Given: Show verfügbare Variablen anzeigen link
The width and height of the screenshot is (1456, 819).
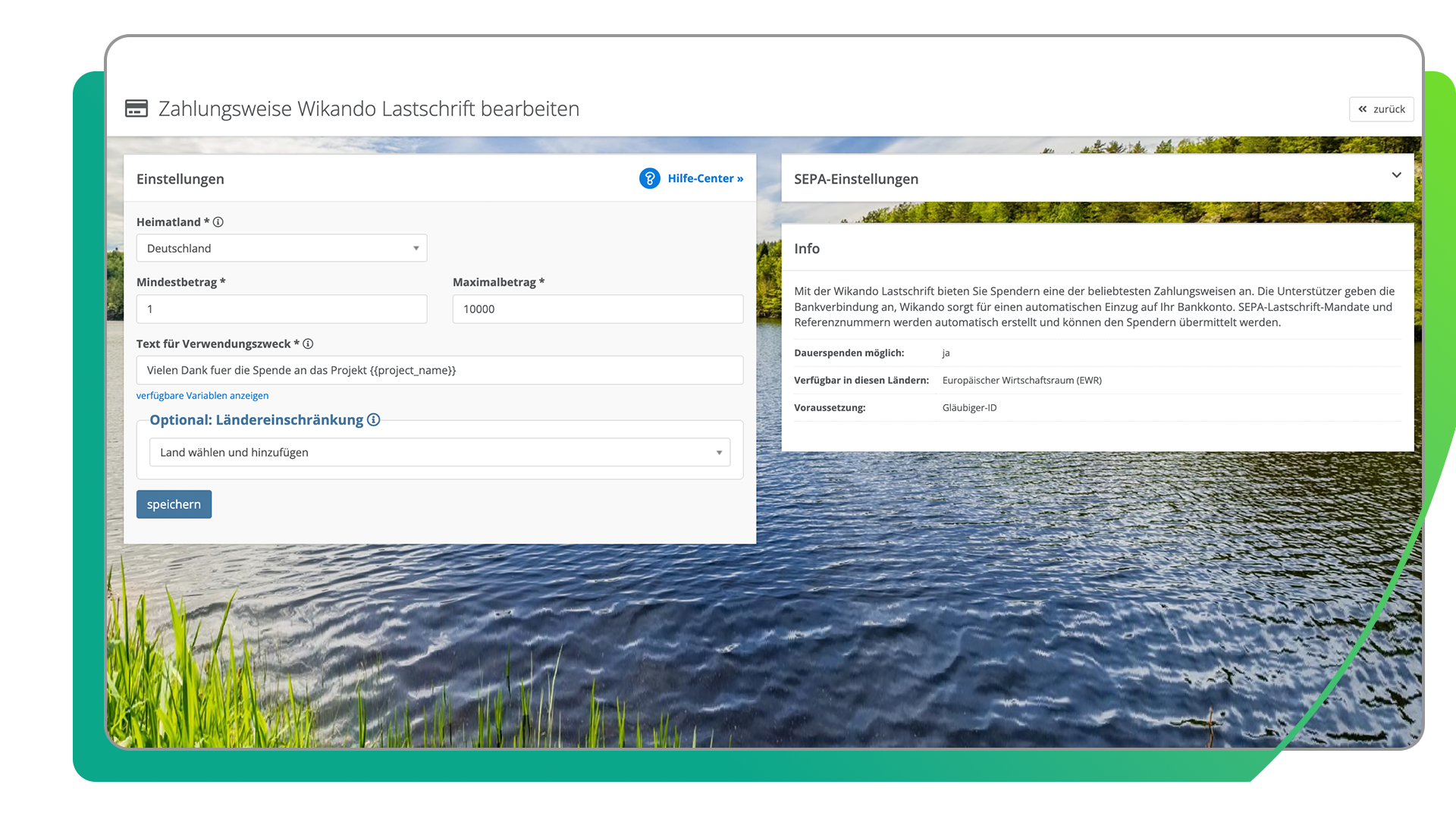Looking at the screenshot, I should coord(202,395).
